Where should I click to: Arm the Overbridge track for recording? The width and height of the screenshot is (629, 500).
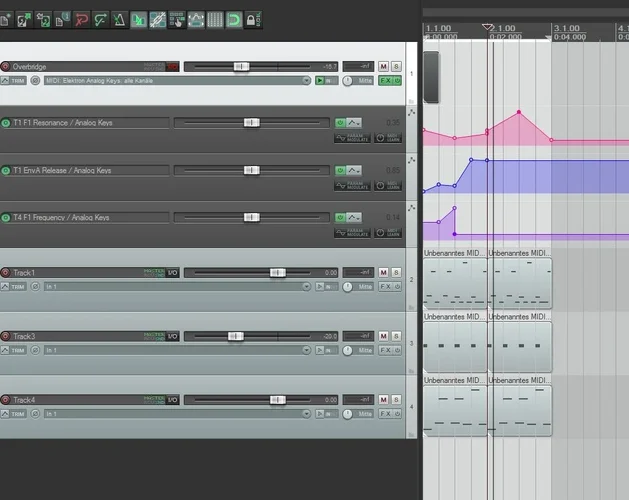pos(5,66)
